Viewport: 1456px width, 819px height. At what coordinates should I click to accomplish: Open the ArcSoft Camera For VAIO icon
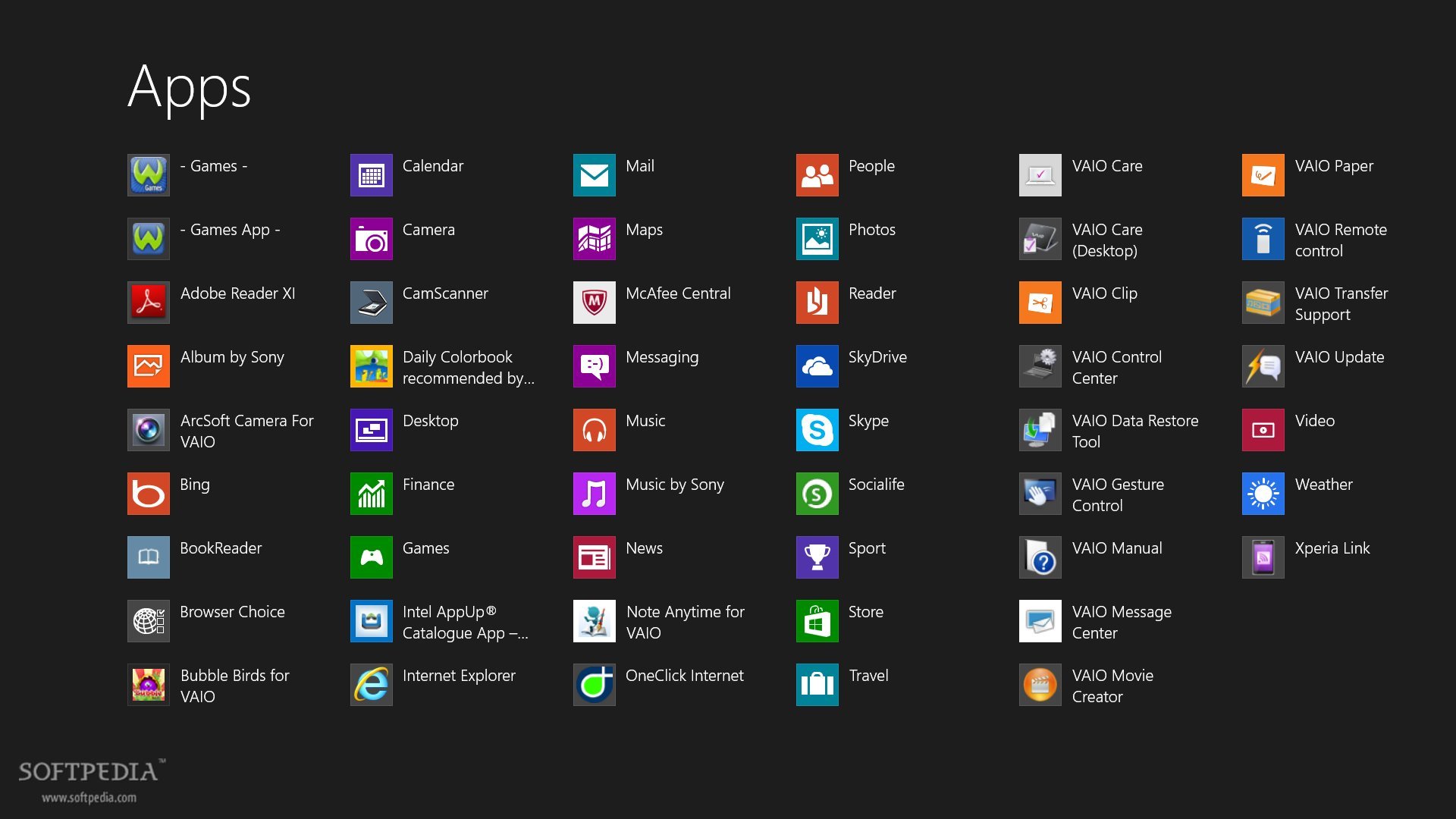pyautogui.click(x=149, y=430)
